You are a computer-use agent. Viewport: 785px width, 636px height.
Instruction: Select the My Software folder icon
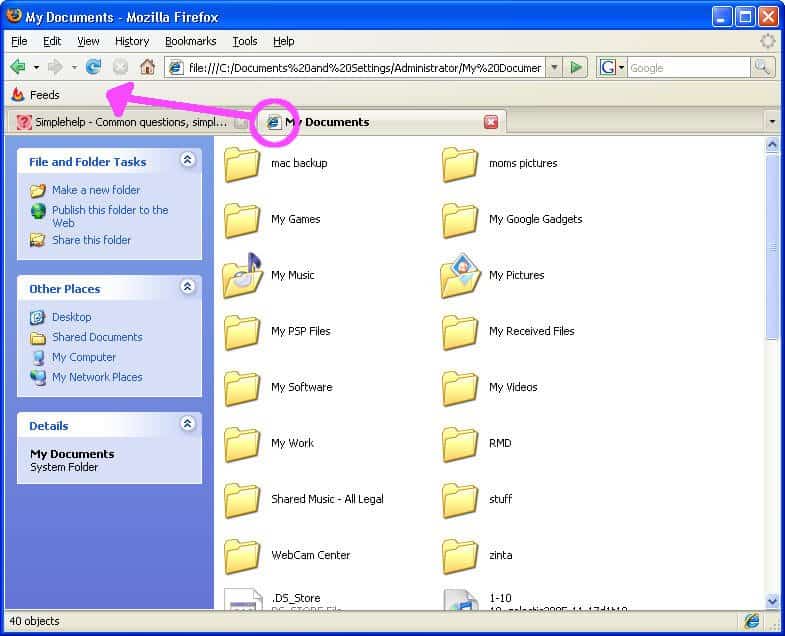pos(242,388)
